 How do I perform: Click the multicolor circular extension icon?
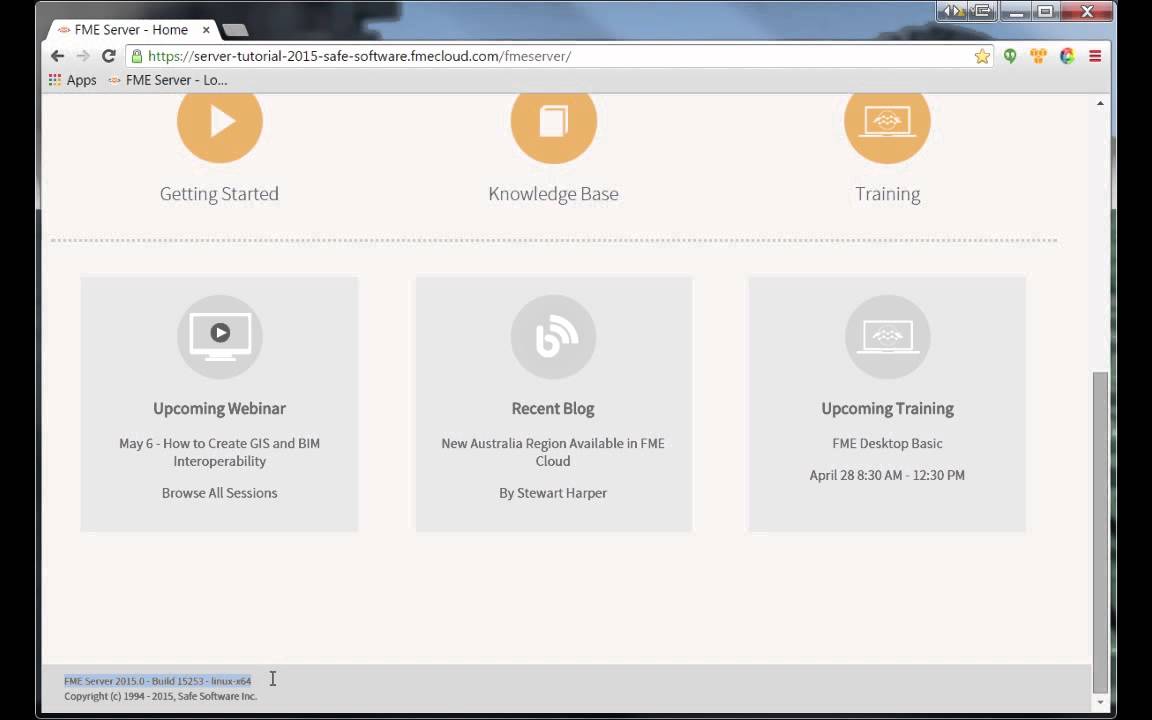1067,56
